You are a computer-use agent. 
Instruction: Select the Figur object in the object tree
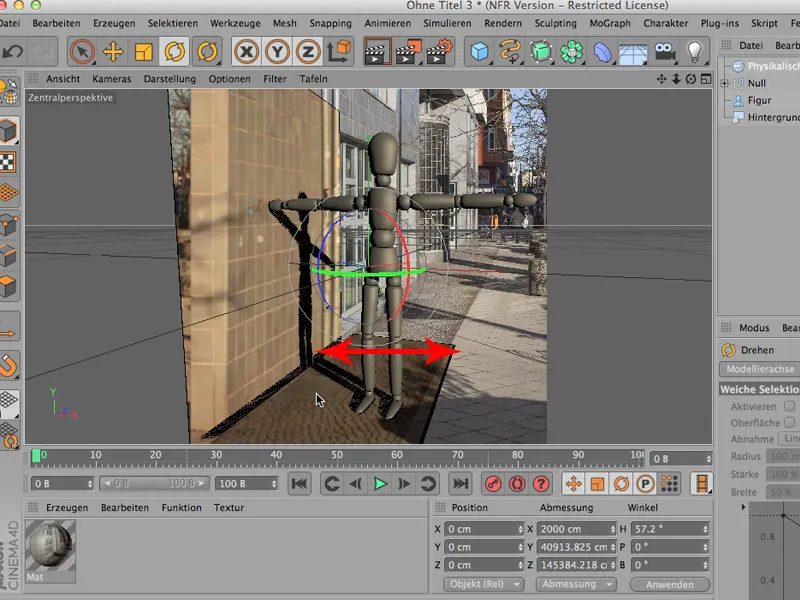point(759,101)
